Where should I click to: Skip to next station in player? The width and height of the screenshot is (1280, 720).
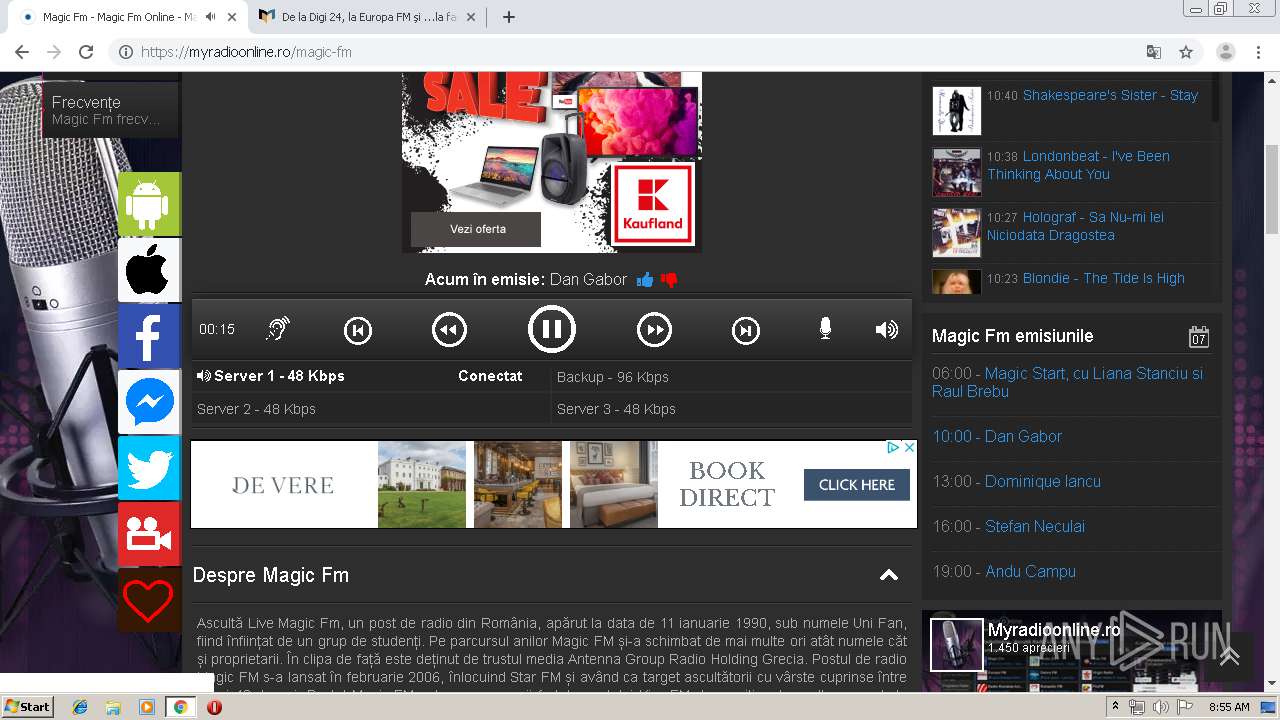[746, 330]
